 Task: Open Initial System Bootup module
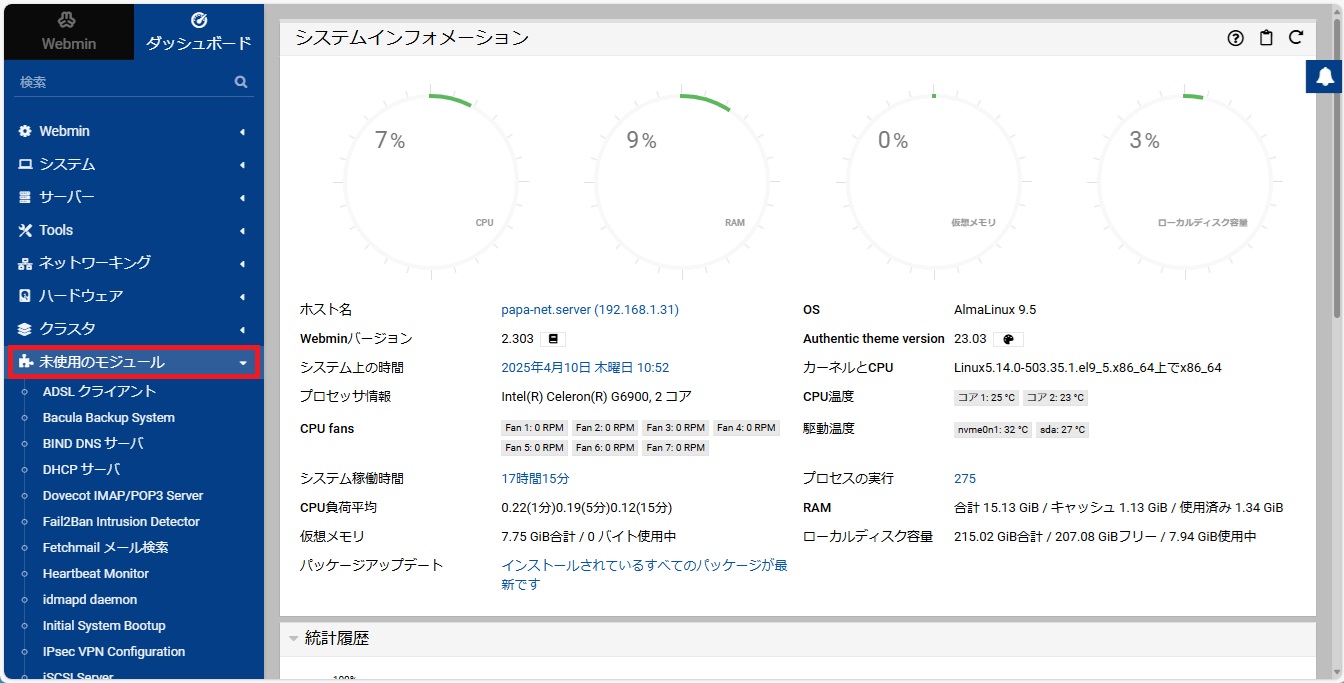(x=104, y=625)
